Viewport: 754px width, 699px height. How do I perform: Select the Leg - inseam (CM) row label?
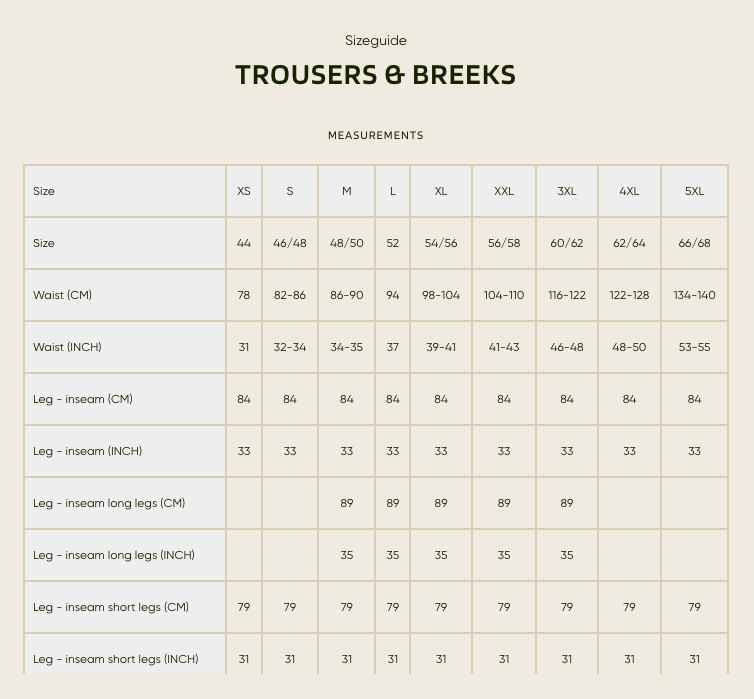pyautogui.click(x=83, y=399)
